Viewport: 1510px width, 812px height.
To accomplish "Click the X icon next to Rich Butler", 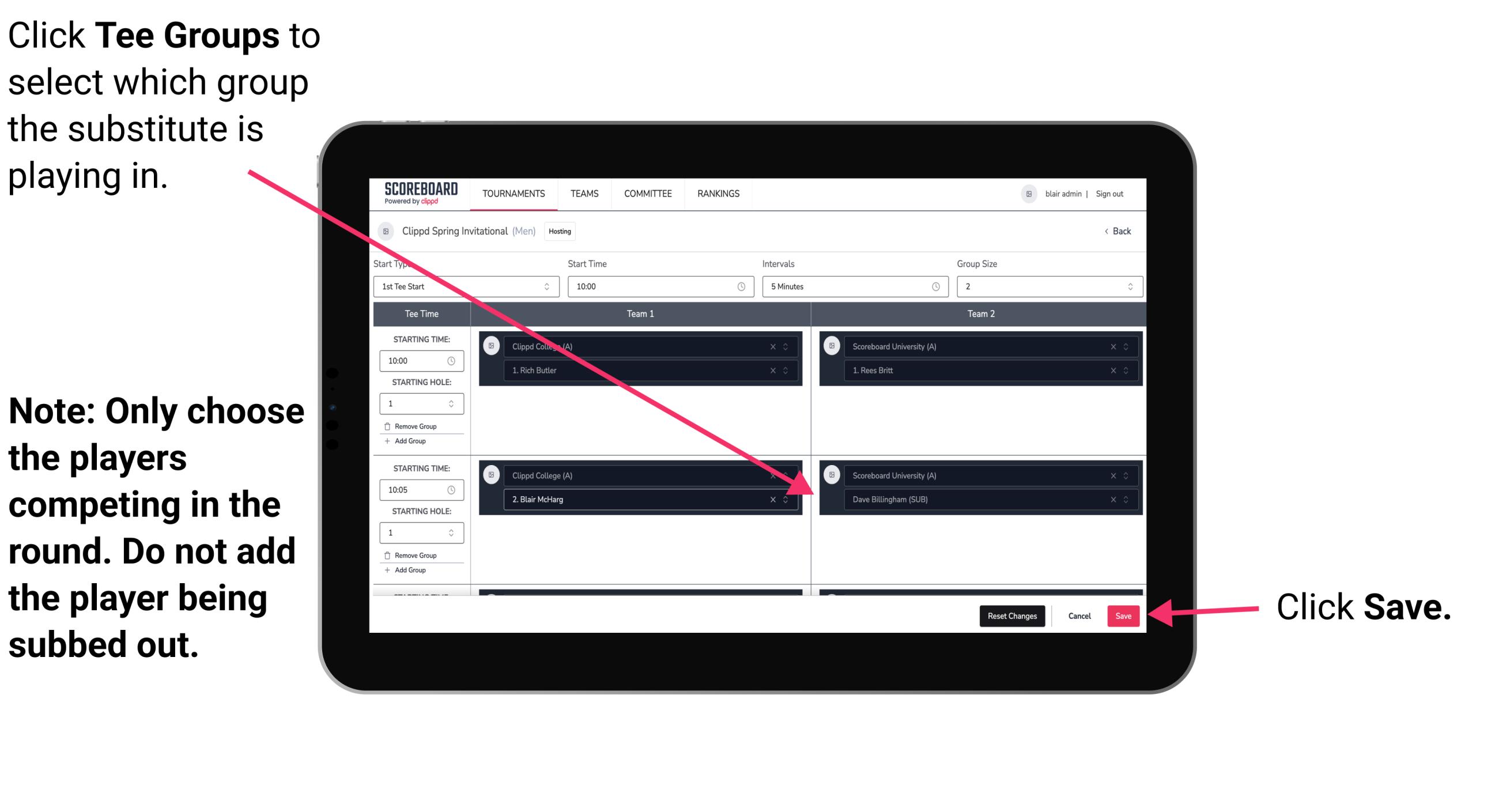I will click(x=779, y=370).
